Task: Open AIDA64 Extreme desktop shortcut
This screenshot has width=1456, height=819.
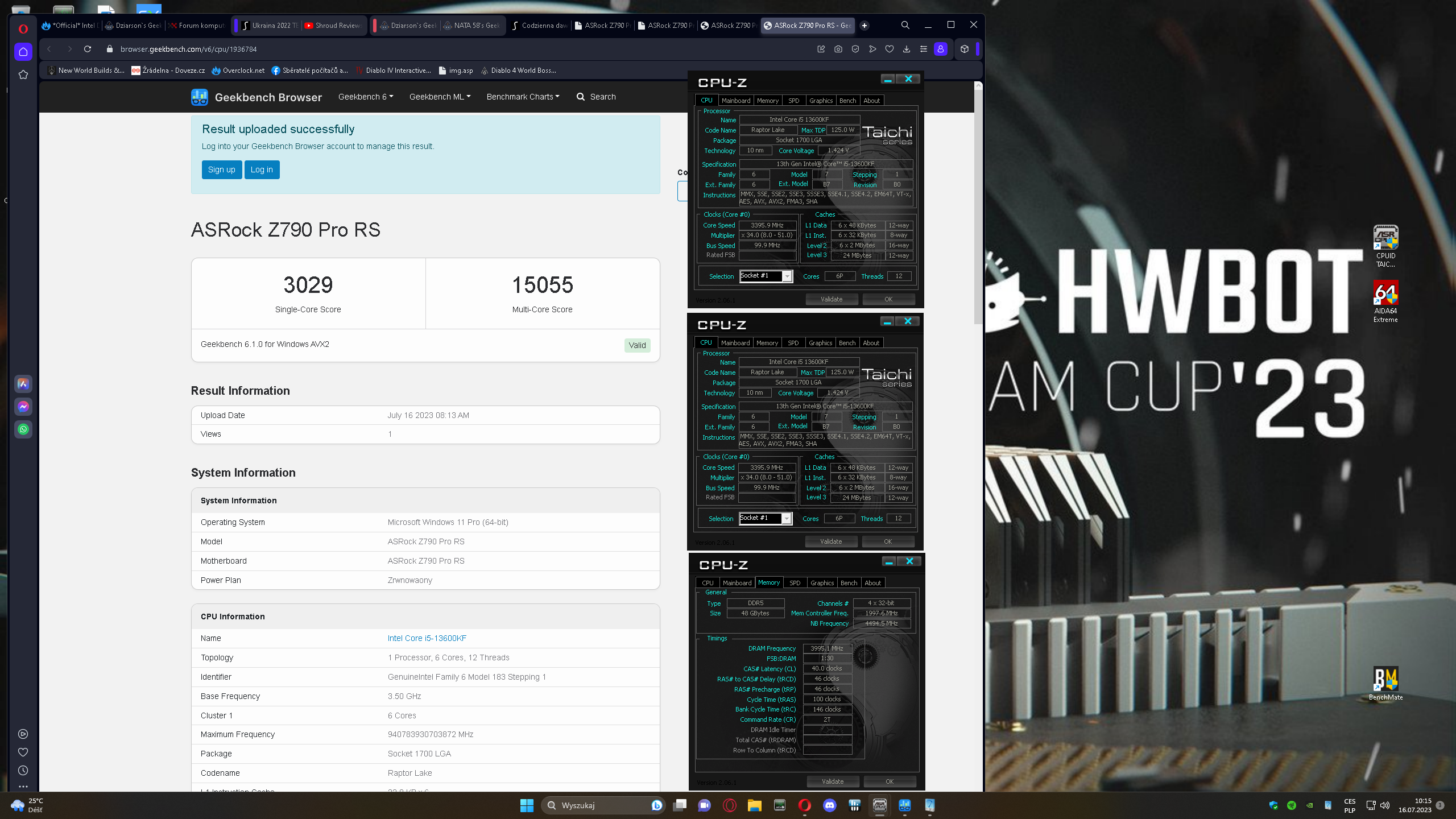Action: pos(1386,301)
